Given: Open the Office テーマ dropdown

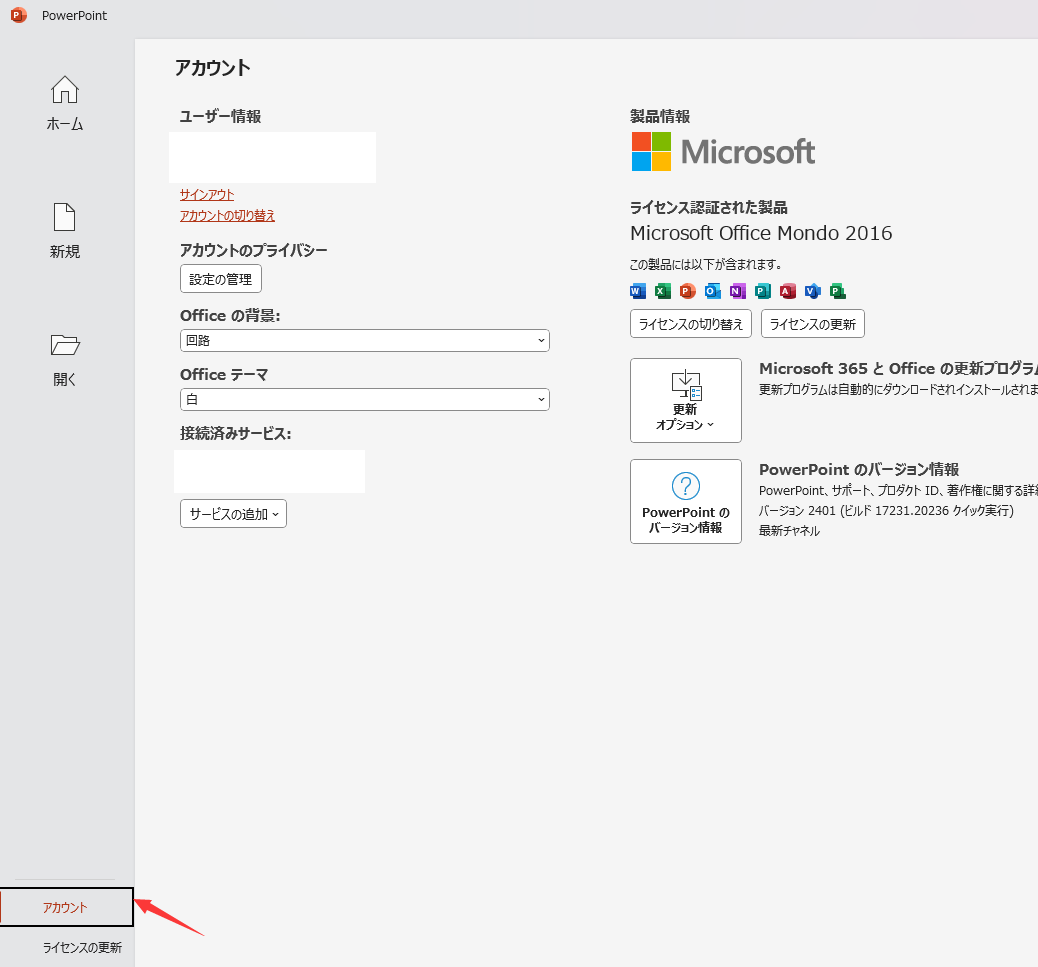Looking at the screenshot, I should [x=365, y=399].
